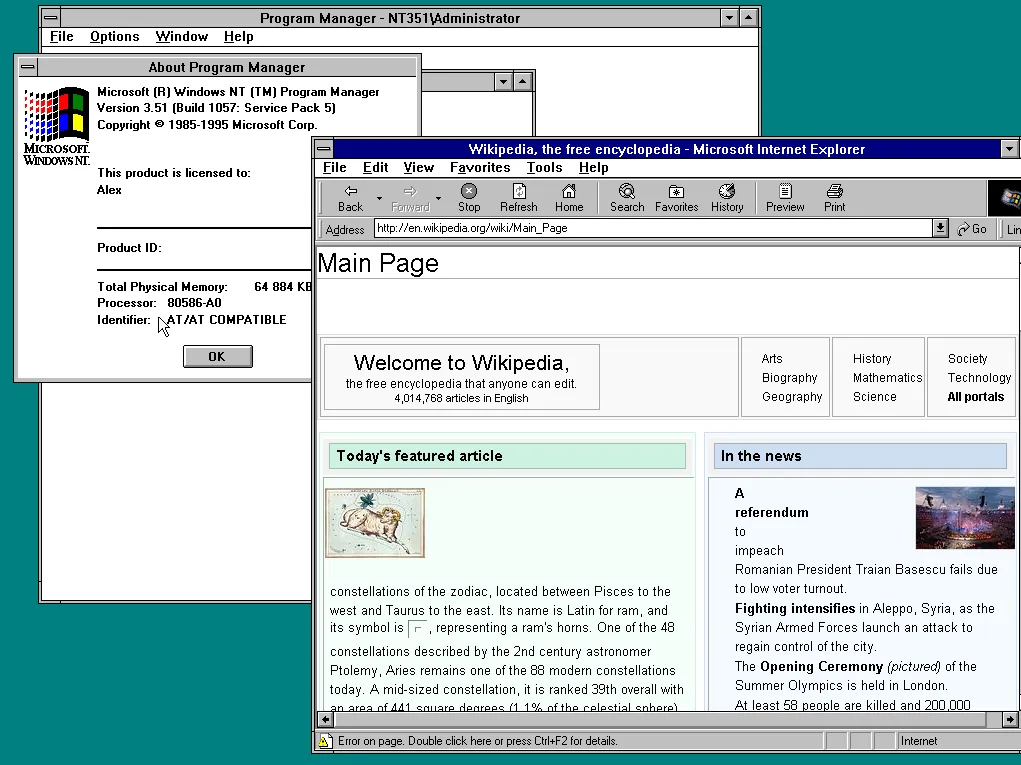Image resolution: width=1021 pixels, height=765 pixels.
Task: Open the Mathematics portal link
Action: tap(888, 378)
